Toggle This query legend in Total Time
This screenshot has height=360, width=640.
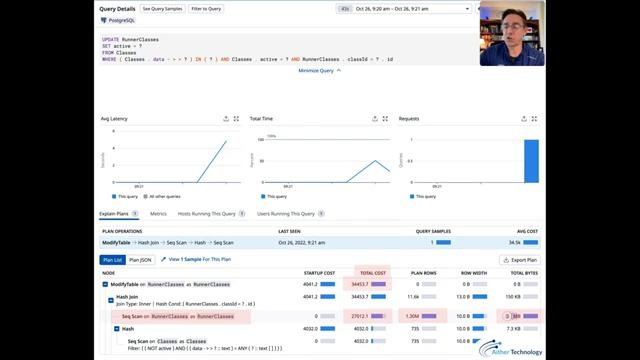pos(274,196)
